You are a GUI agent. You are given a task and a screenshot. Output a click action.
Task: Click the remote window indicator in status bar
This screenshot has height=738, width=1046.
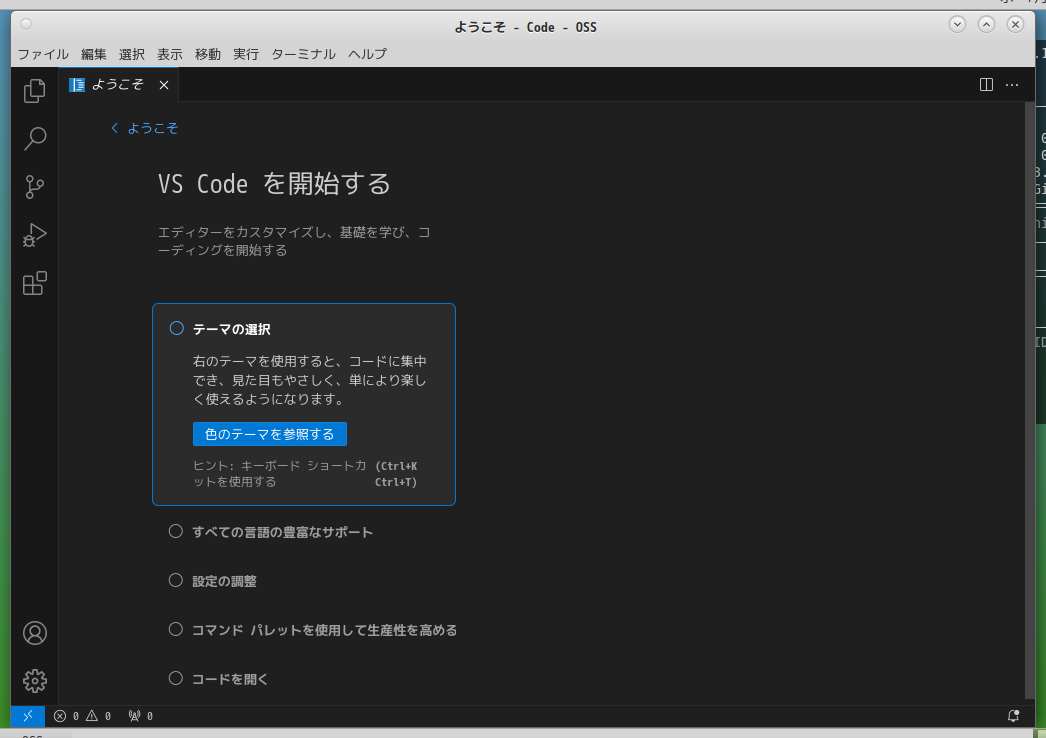pos(28,716)
